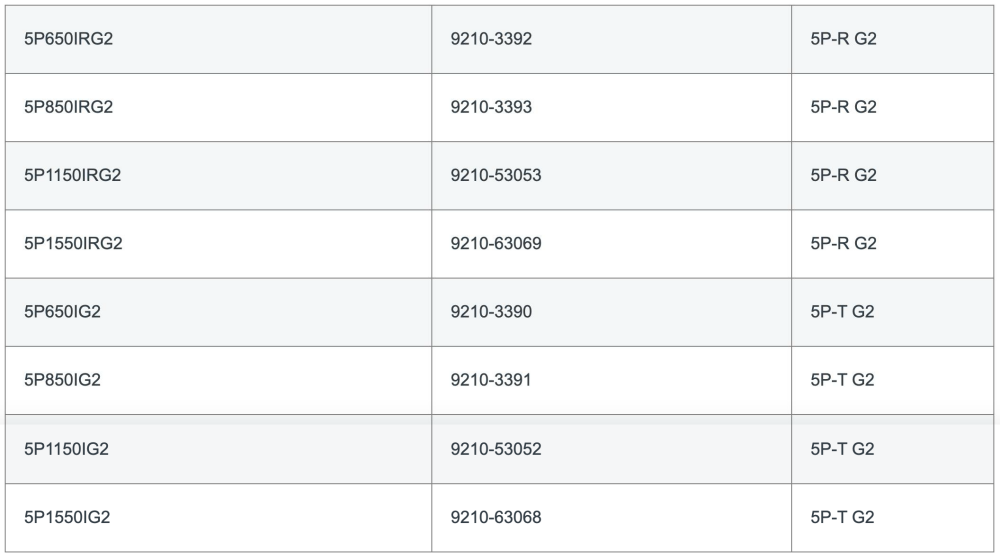Select part number 9210-3392
The height and width of the screenshot is (560, 1000).
pyautogui.click(x=491, y=39)
